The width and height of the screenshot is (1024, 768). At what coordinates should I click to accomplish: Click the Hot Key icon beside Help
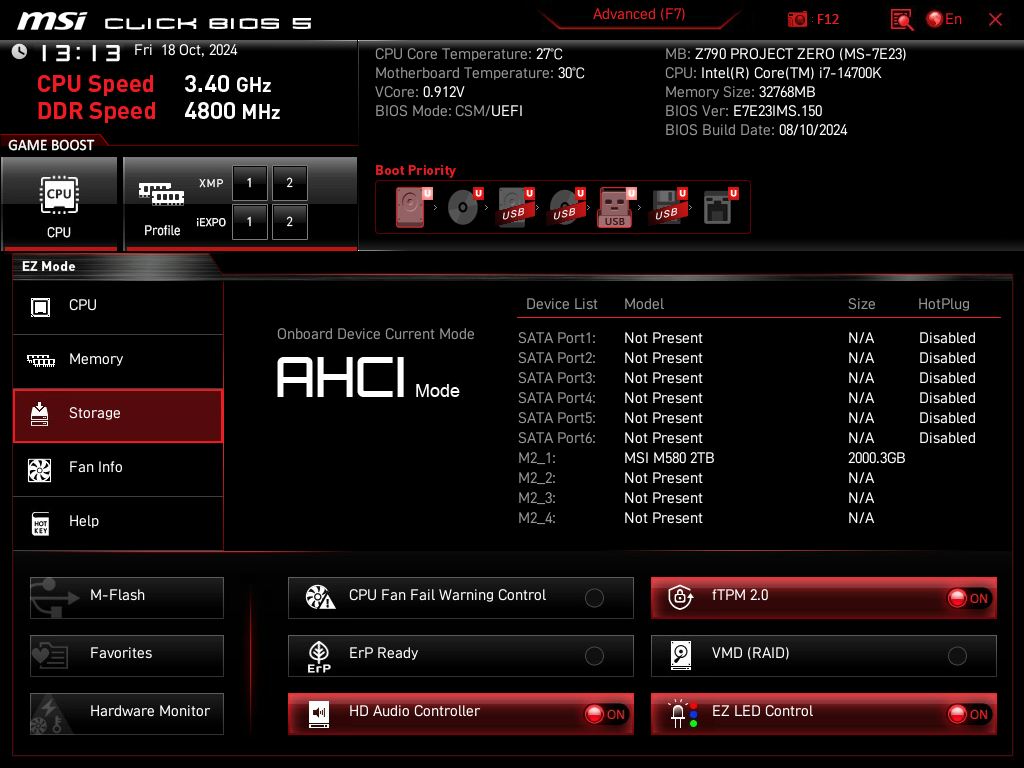(x=40, y=524)
